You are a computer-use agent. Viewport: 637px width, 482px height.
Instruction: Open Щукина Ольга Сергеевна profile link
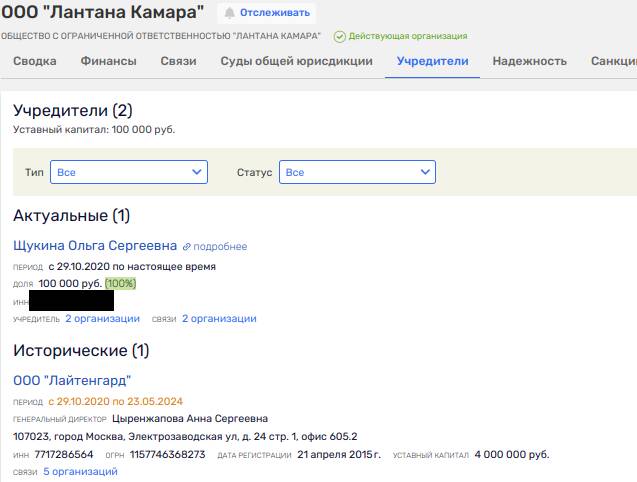coord(95,245)
